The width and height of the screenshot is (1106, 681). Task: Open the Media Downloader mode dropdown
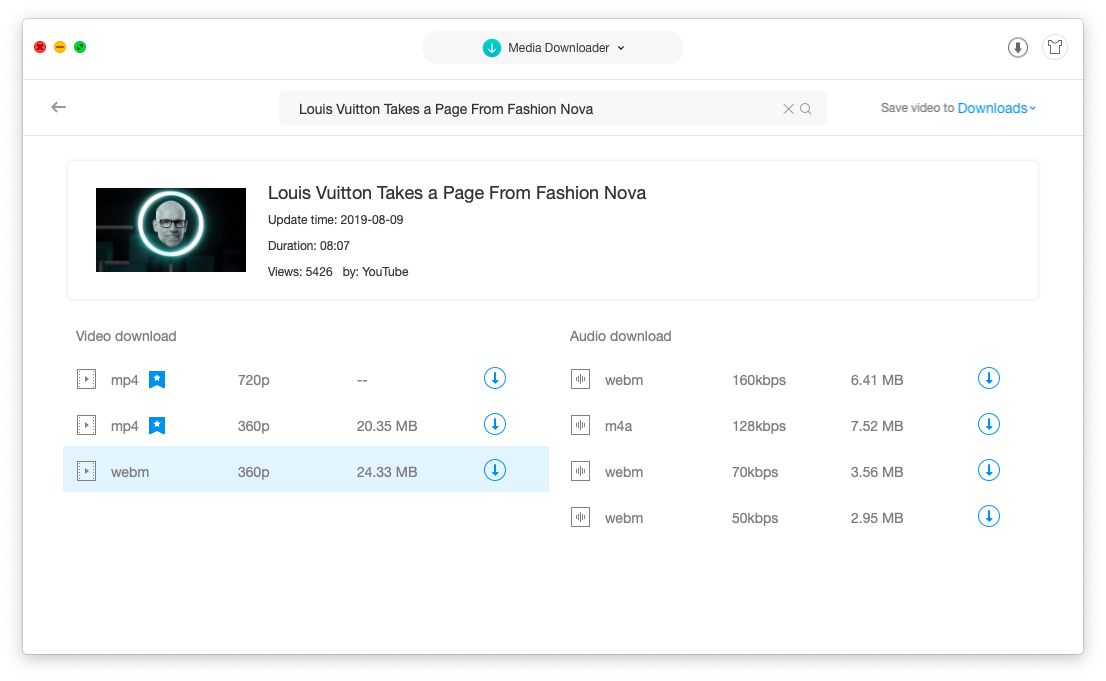pyautogui.click(x=552, y=48)
